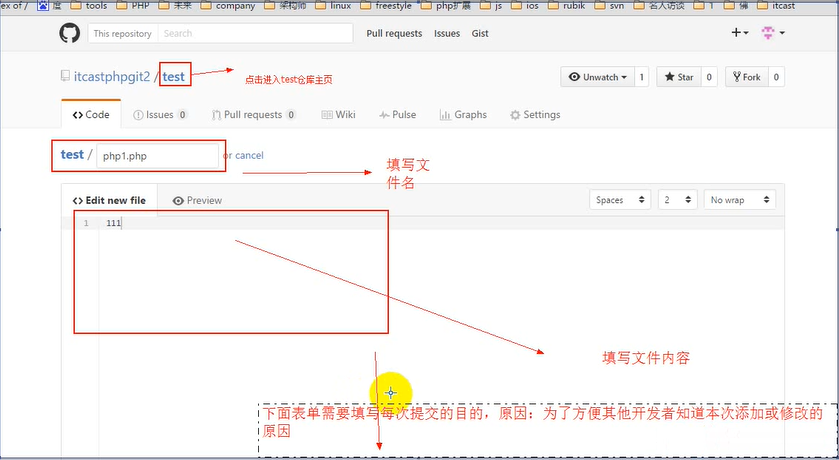Click the watchers count 1
Viewport: 839px width, 460px height.
click(642, 77)
